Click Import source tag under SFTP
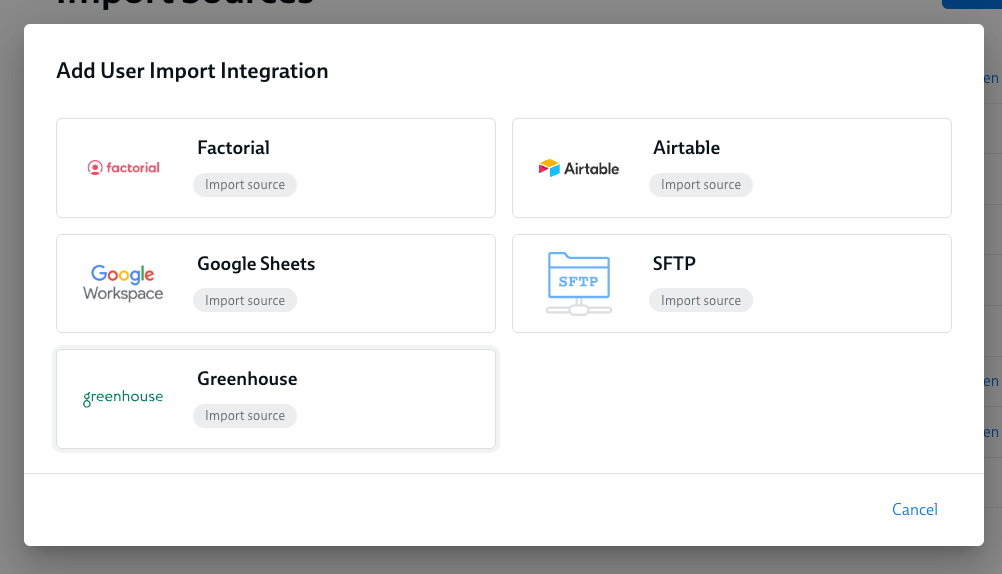 [x=701, y=300]
